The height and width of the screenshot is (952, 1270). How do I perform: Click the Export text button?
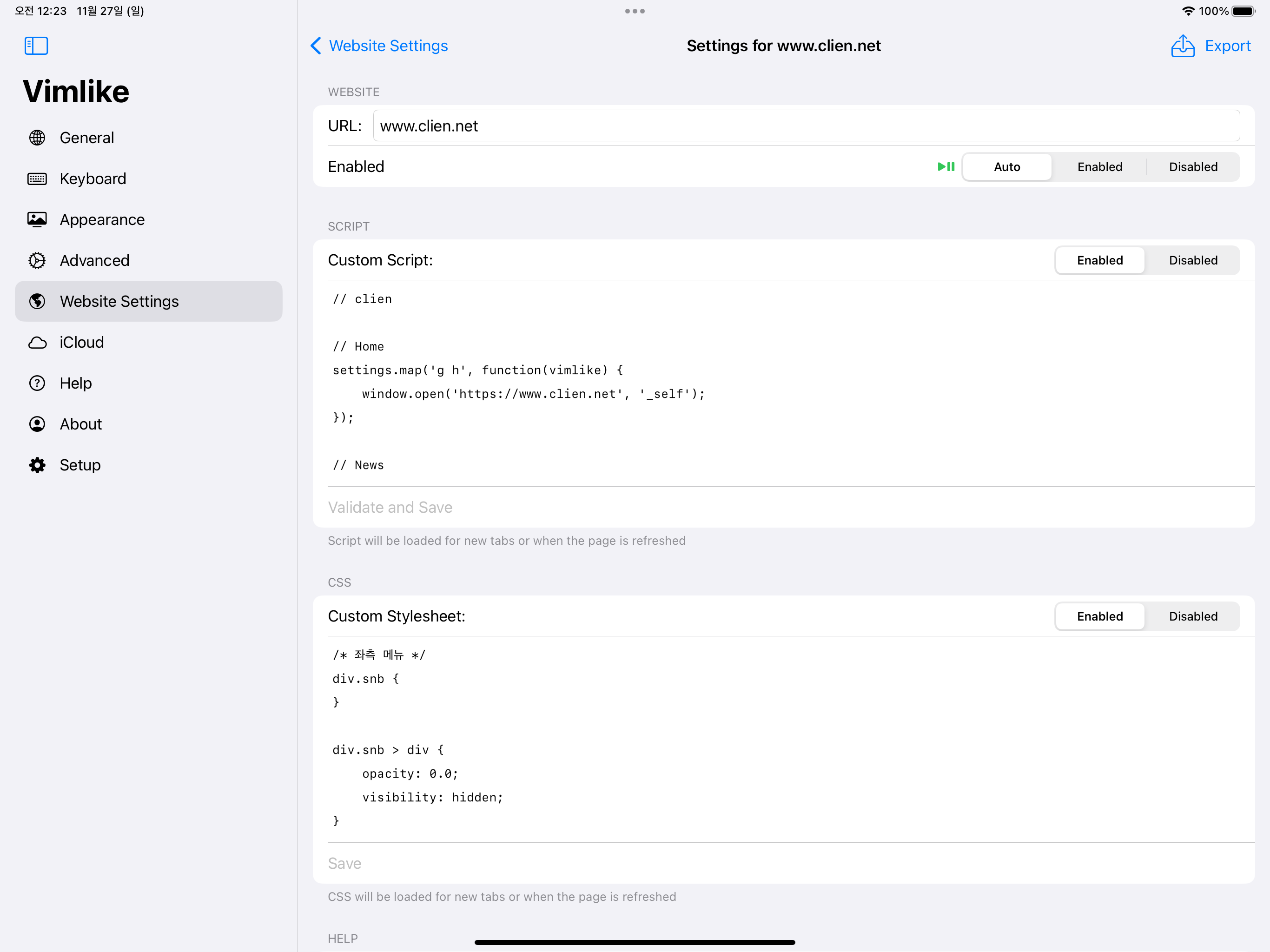[x=1228, y=46]
